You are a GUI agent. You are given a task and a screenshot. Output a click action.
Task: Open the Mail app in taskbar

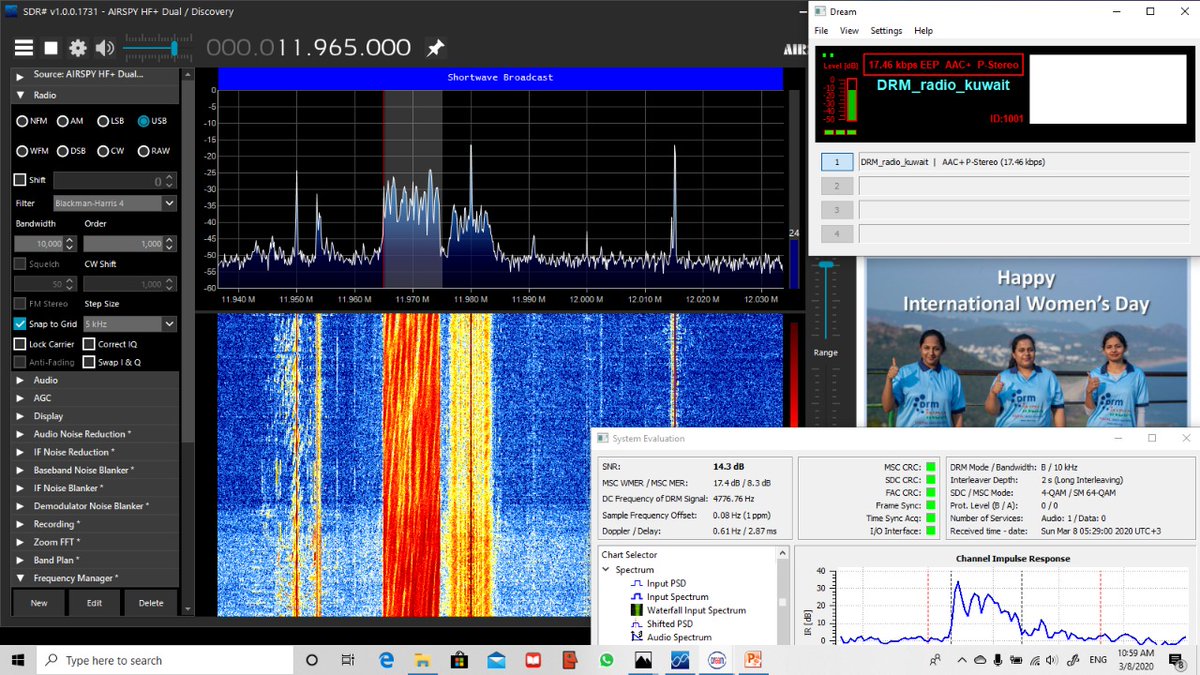[x=497, y=660]
